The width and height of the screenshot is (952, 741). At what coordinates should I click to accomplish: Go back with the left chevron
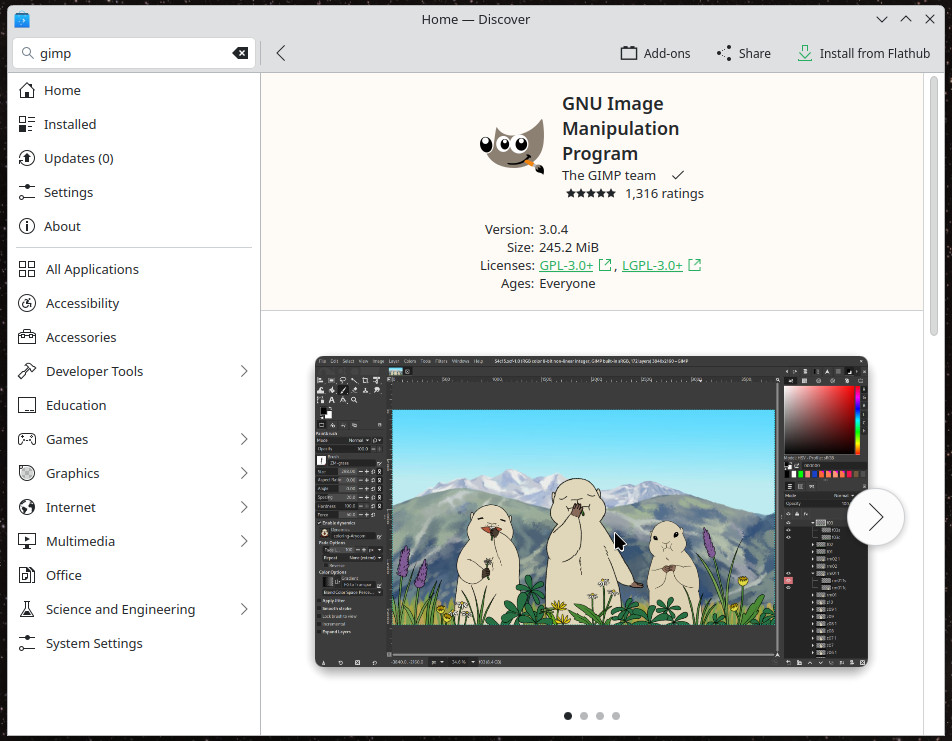[x=280, y=53]
